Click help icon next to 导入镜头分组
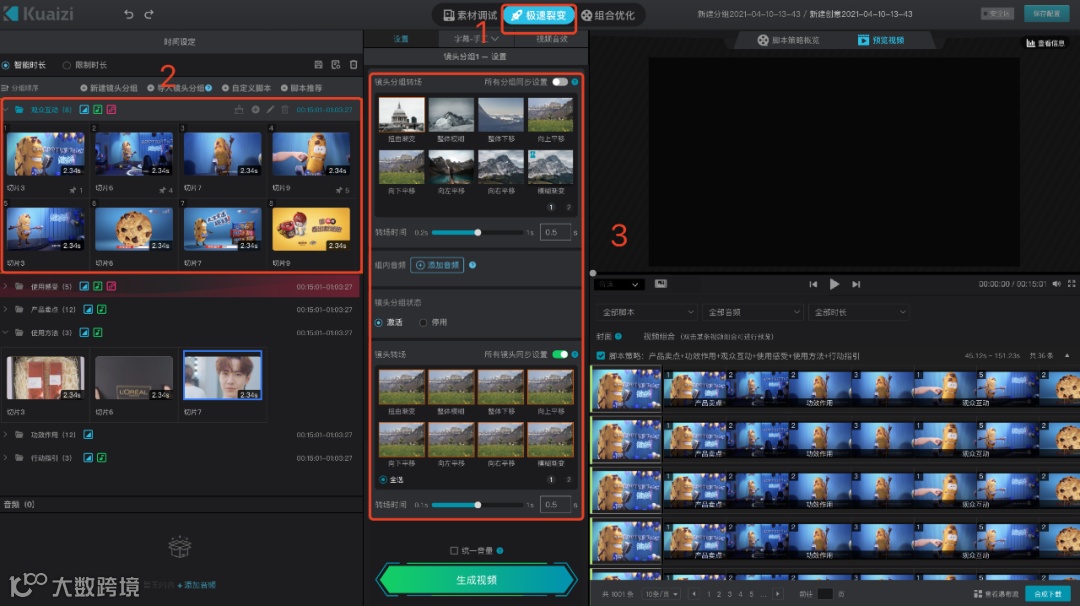1080x606 pixels. [208, 88]
